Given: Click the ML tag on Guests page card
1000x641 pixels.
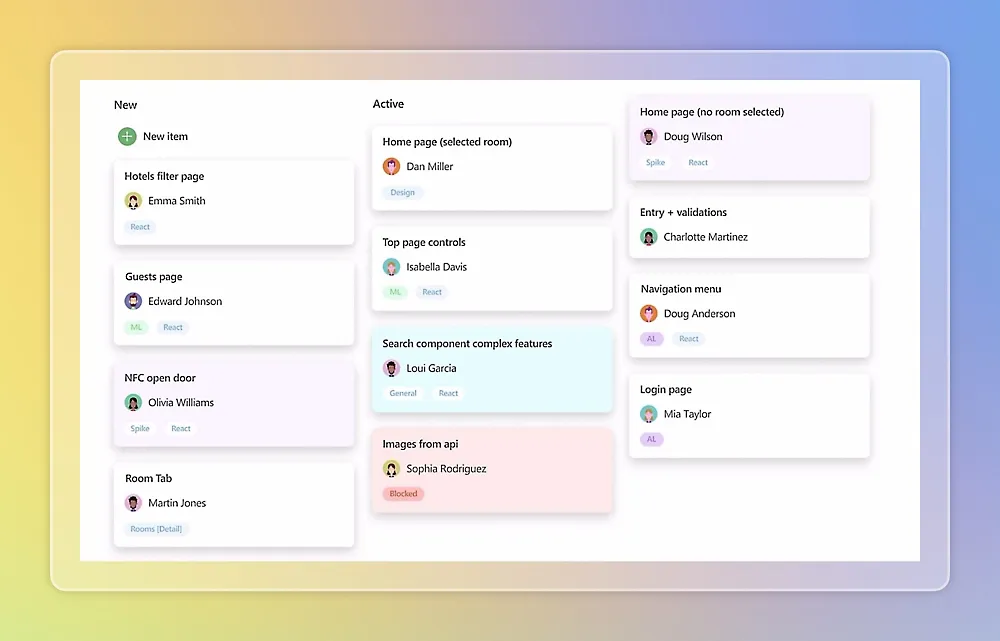Looking at the screenshot, I should (x=136, y=327).
